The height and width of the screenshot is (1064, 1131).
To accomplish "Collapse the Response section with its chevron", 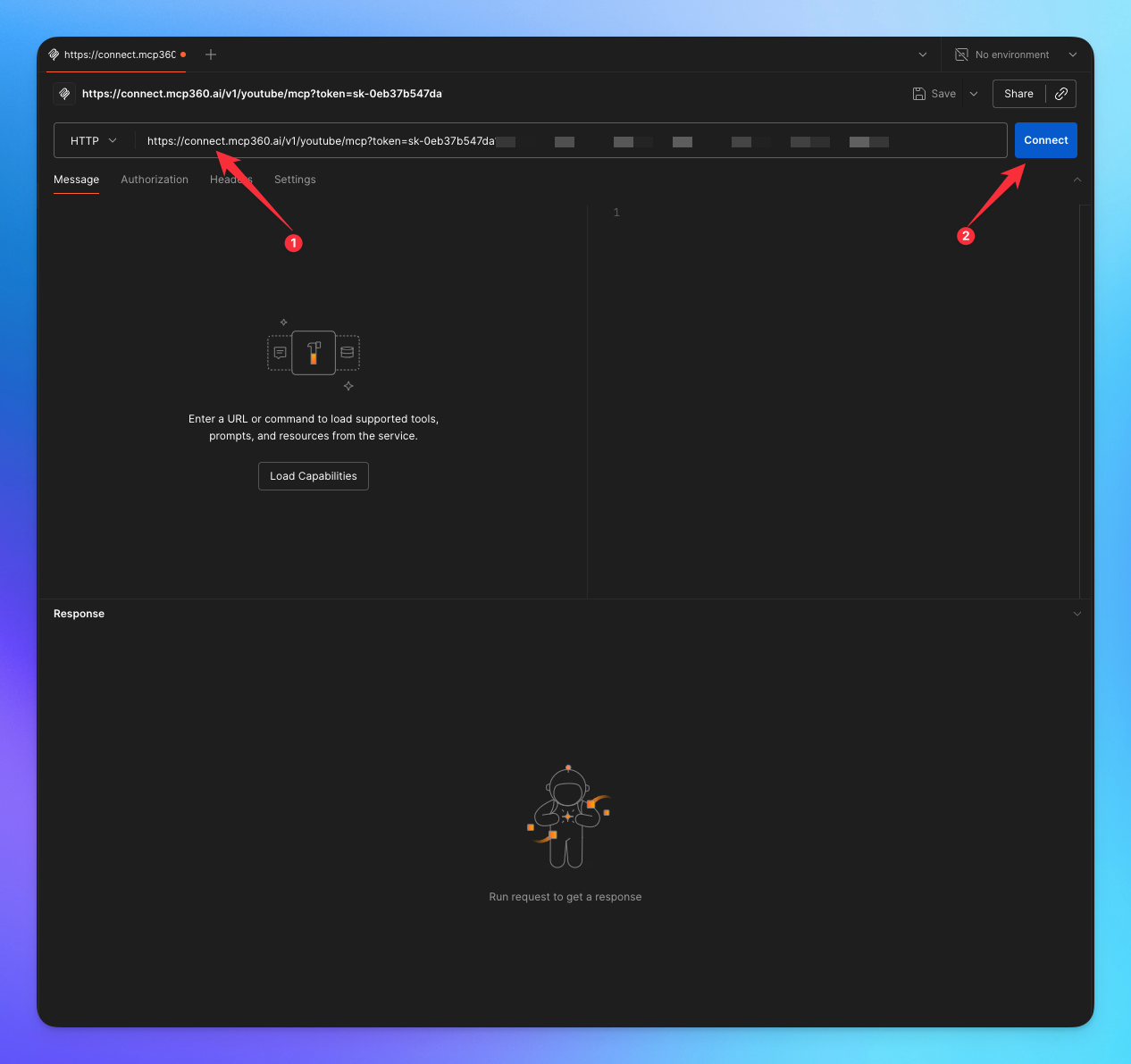I will click(x=1077, y=614).
